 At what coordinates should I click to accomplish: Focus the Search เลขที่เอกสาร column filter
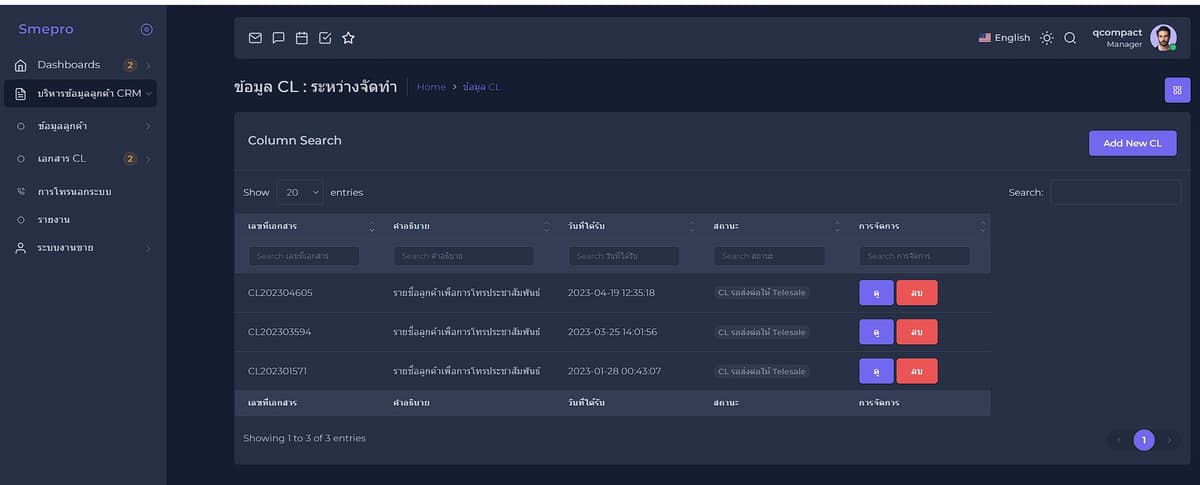pos(304,256)
